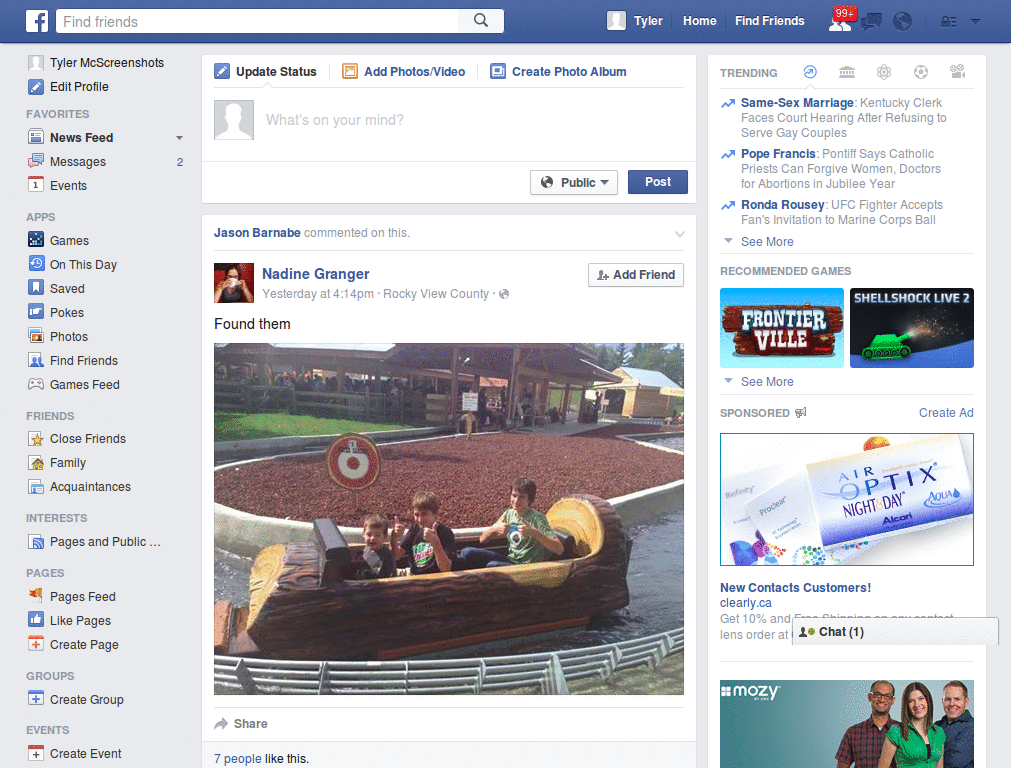The height and width of the screenshot is (768, 1024).
Task: Click the Create Group plus icon
Action: (x=36, y=699)
